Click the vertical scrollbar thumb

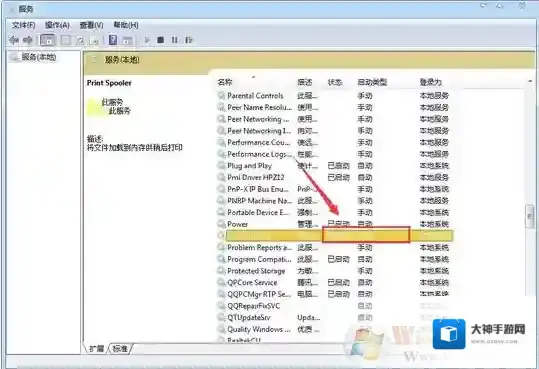[530, 216]
